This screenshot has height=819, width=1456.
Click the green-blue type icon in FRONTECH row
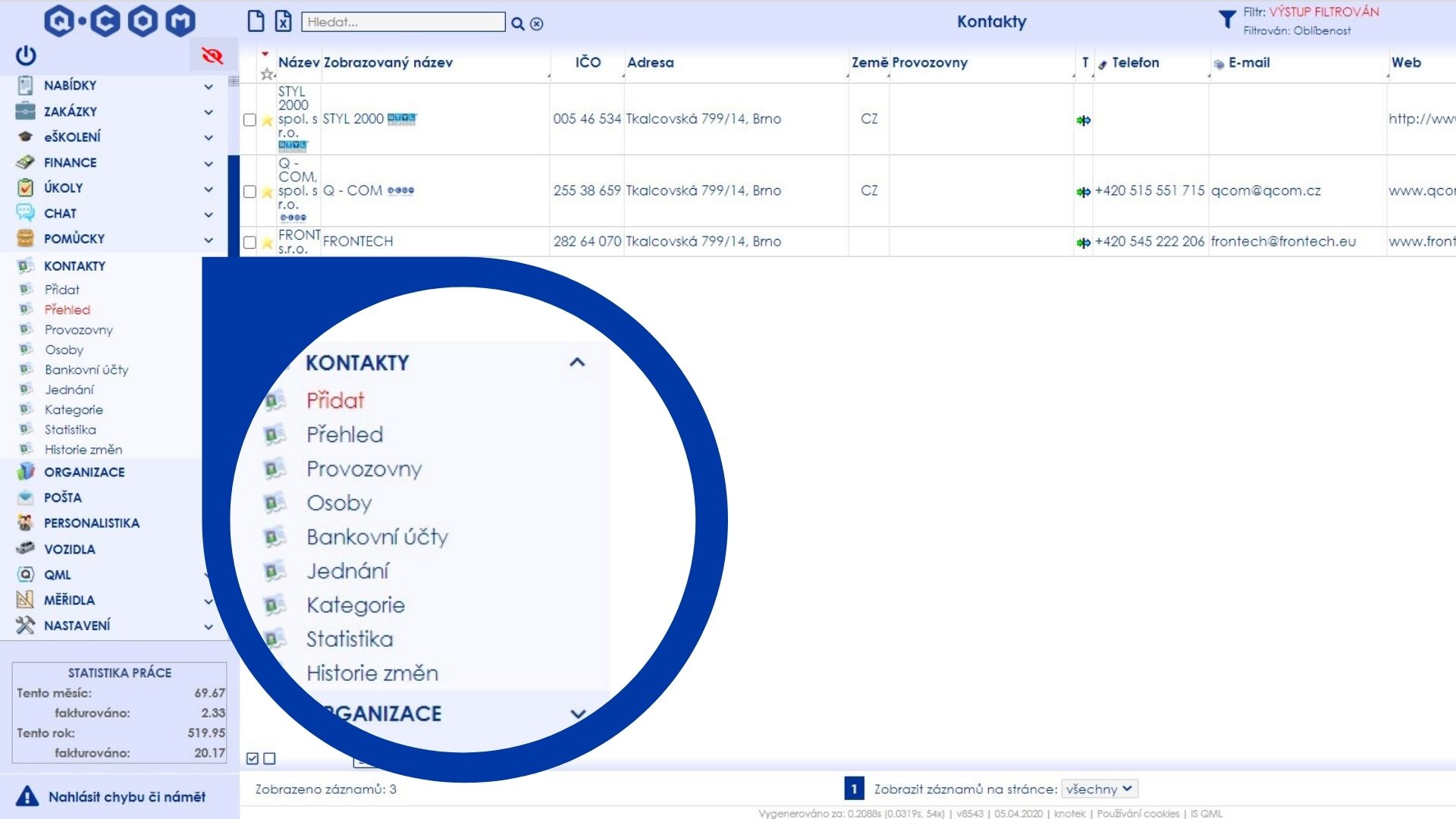point(1084,243)
